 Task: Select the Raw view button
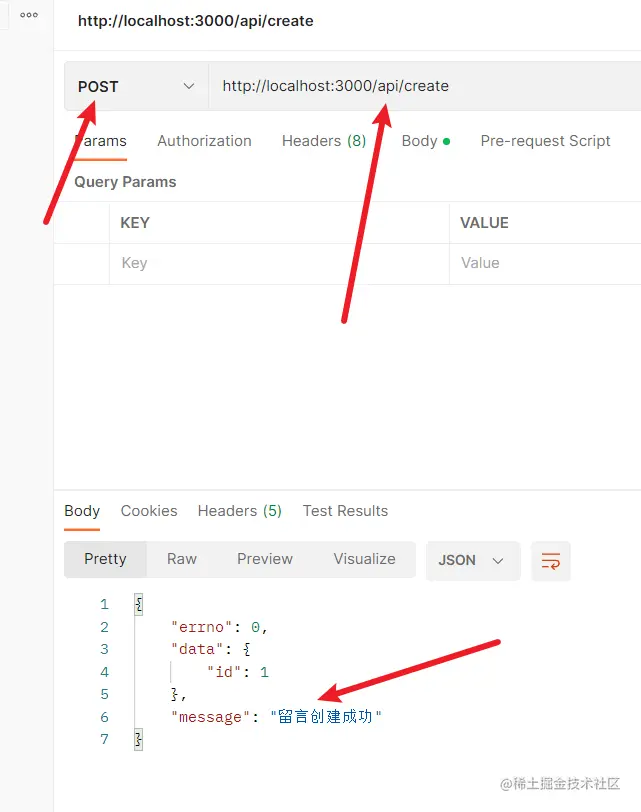(182, 559)
